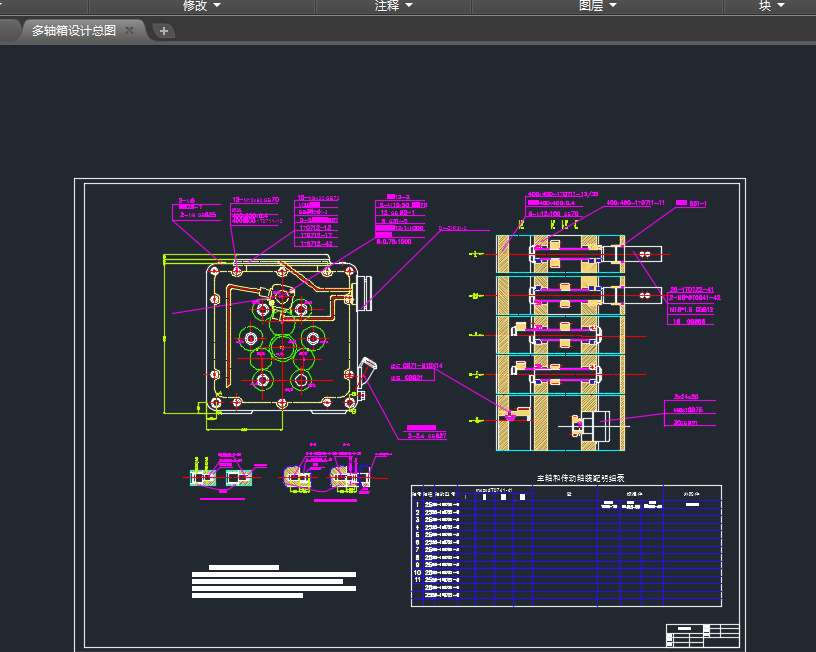The width and height of the screenshot is (816, 652).
Task: Expand the 修改 panel dropdown
Action: click(x=201, y=6)
